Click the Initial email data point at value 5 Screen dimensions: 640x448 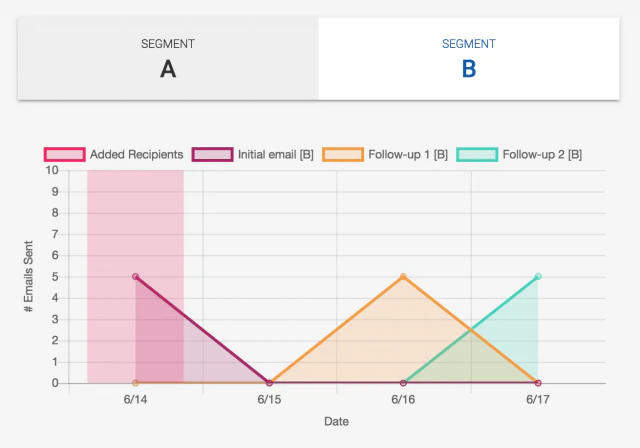[x=135, y=277]
